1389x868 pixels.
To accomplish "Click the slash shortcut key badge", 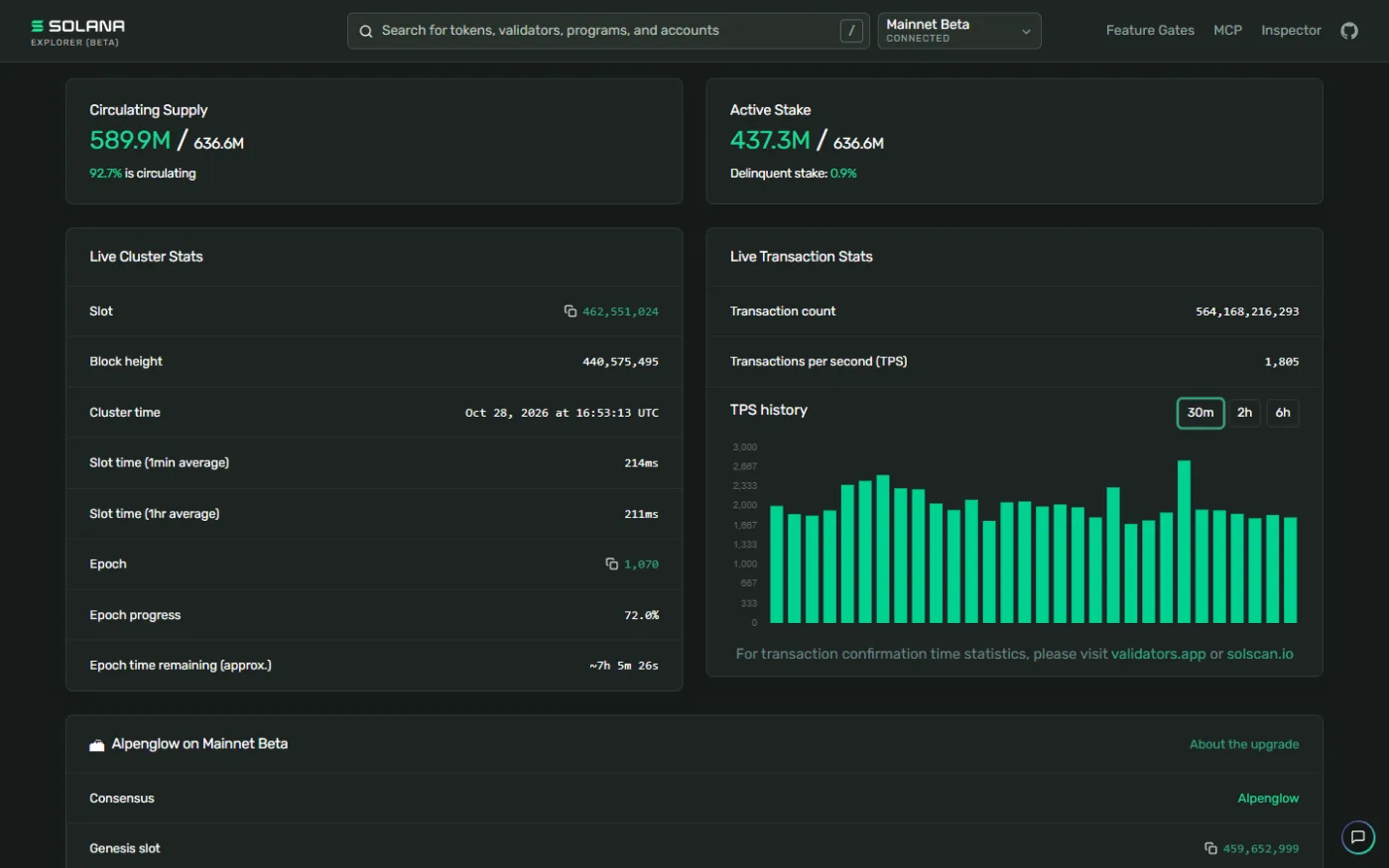I will (x=851, y=31).
